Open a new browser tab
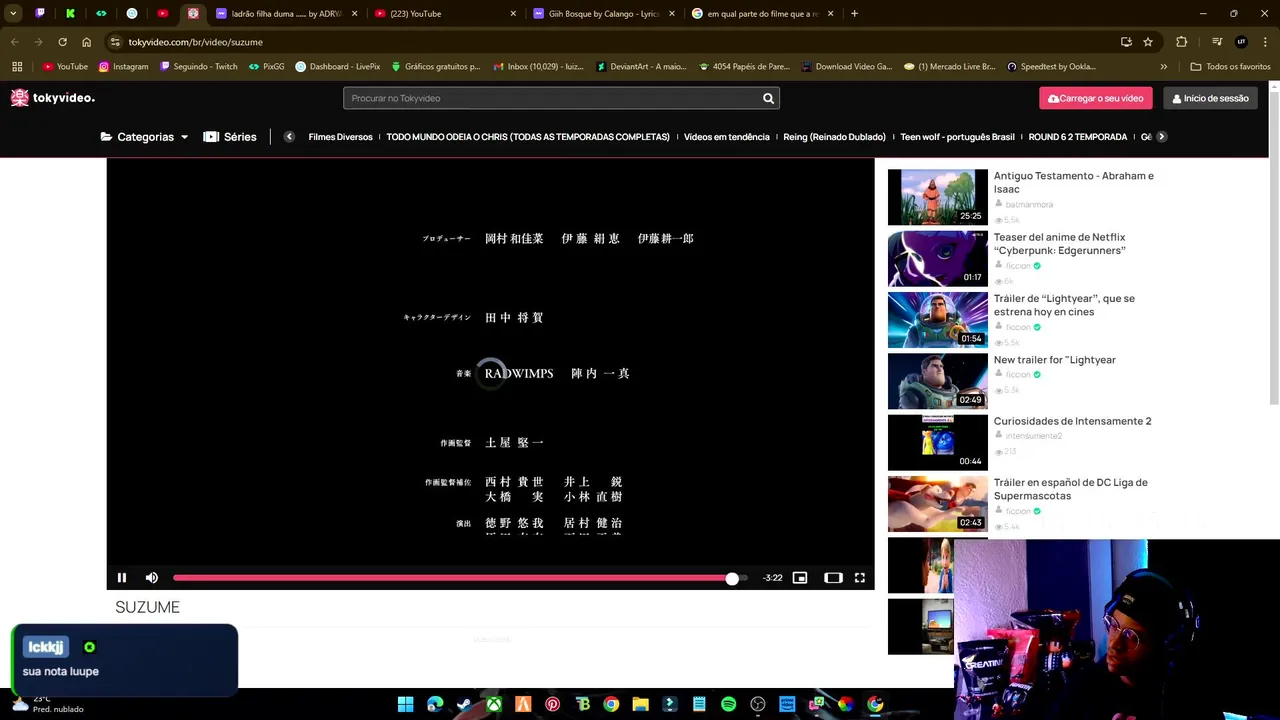This screenshot has width=1280, height=720. pyautogui.click(x=854, y=14)
